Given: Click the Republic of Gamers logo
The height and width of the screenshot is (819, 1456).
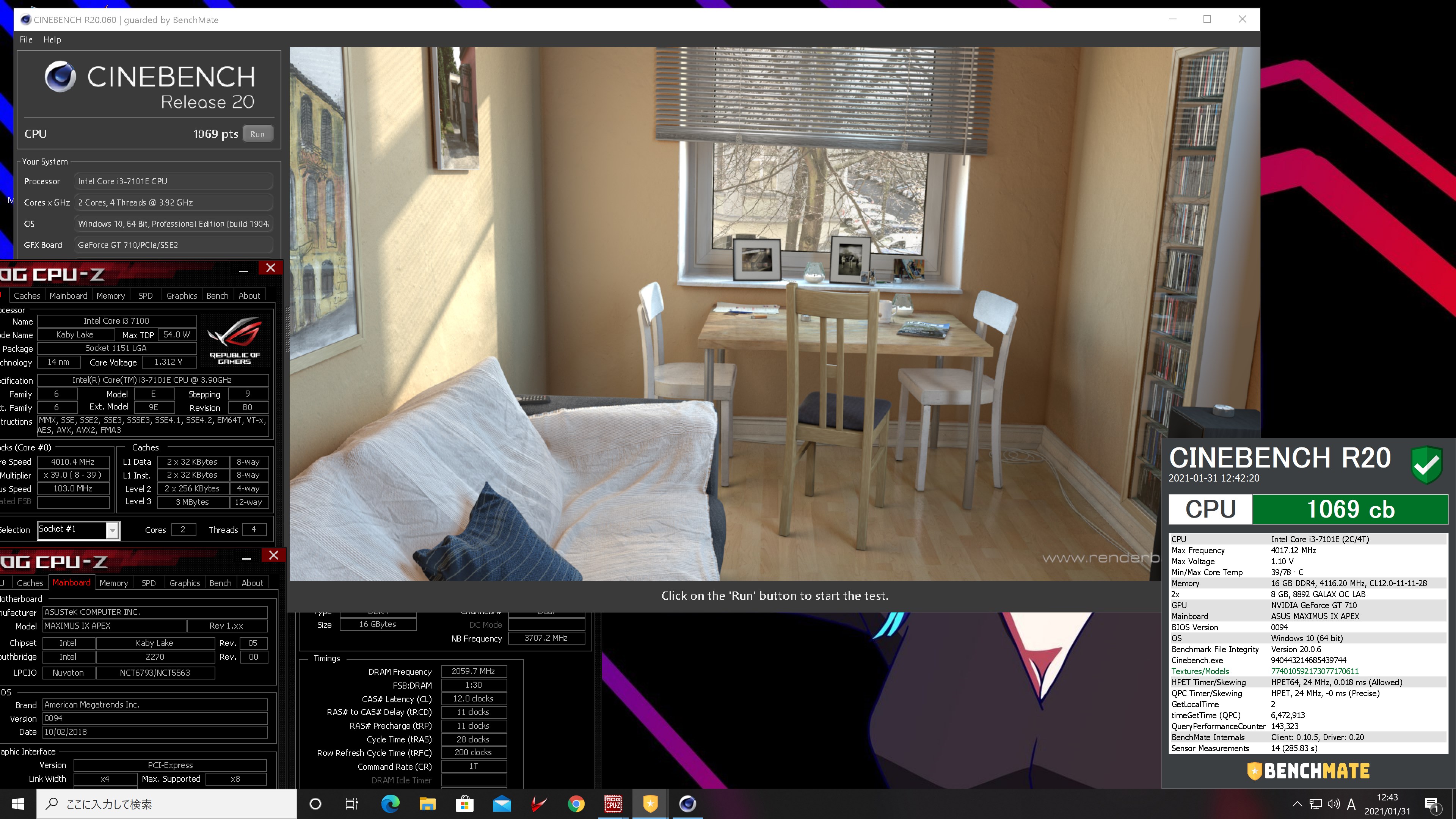Looking at the screenshot, I should tap(235, 340).
